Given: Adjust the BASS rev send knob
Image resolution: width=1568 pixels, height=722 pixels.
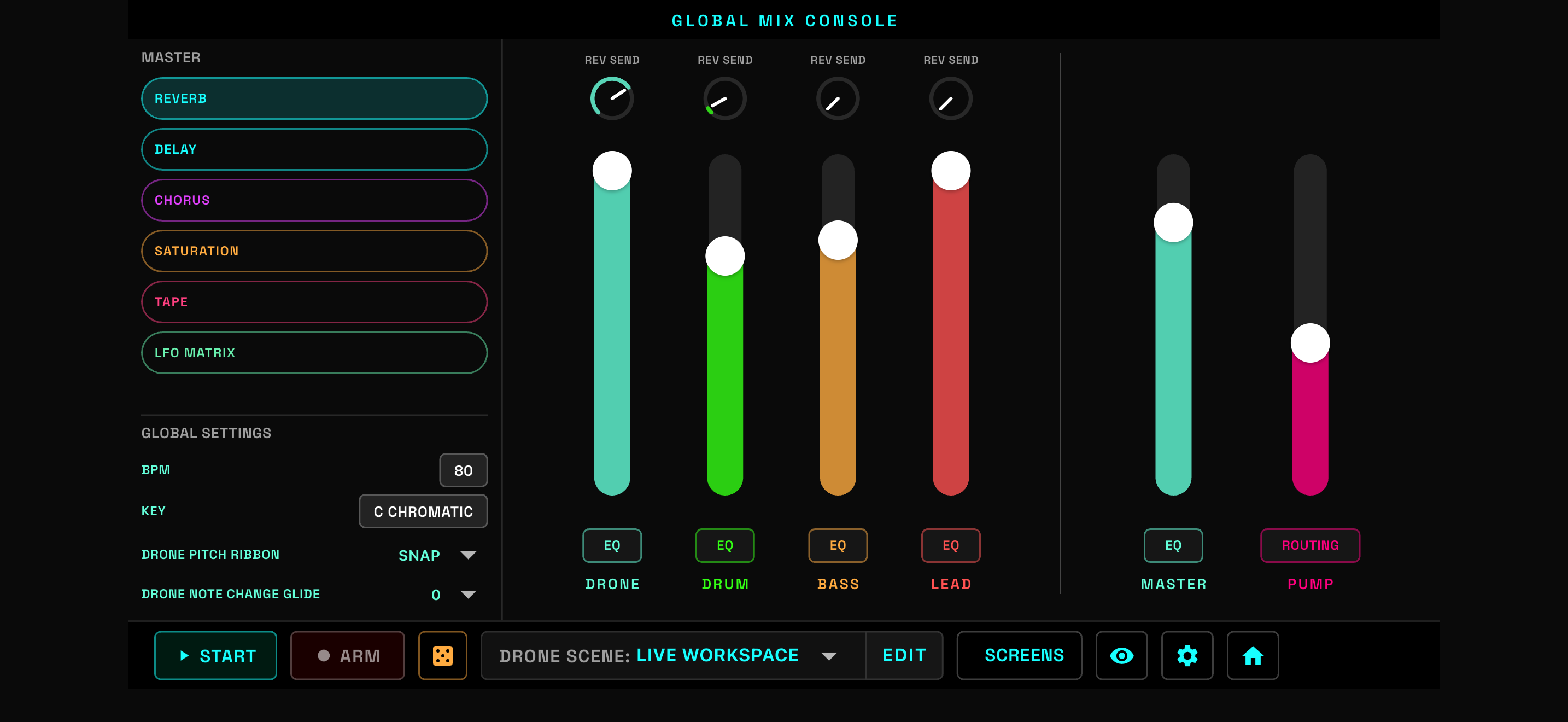Looking at the screenshot, I should coord(838,98).
